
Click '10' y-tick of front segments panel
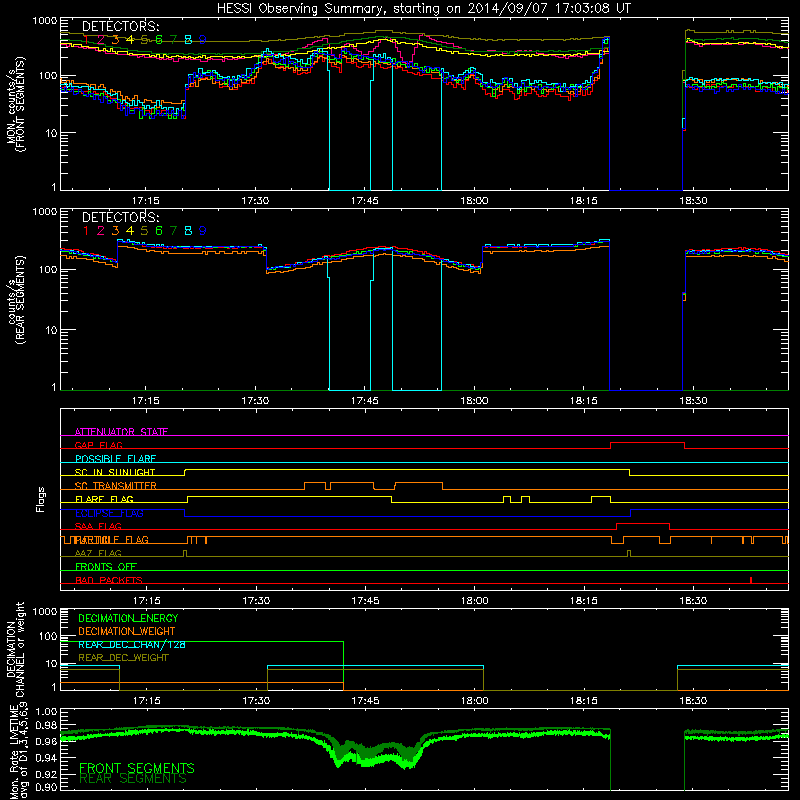(51, 133)
